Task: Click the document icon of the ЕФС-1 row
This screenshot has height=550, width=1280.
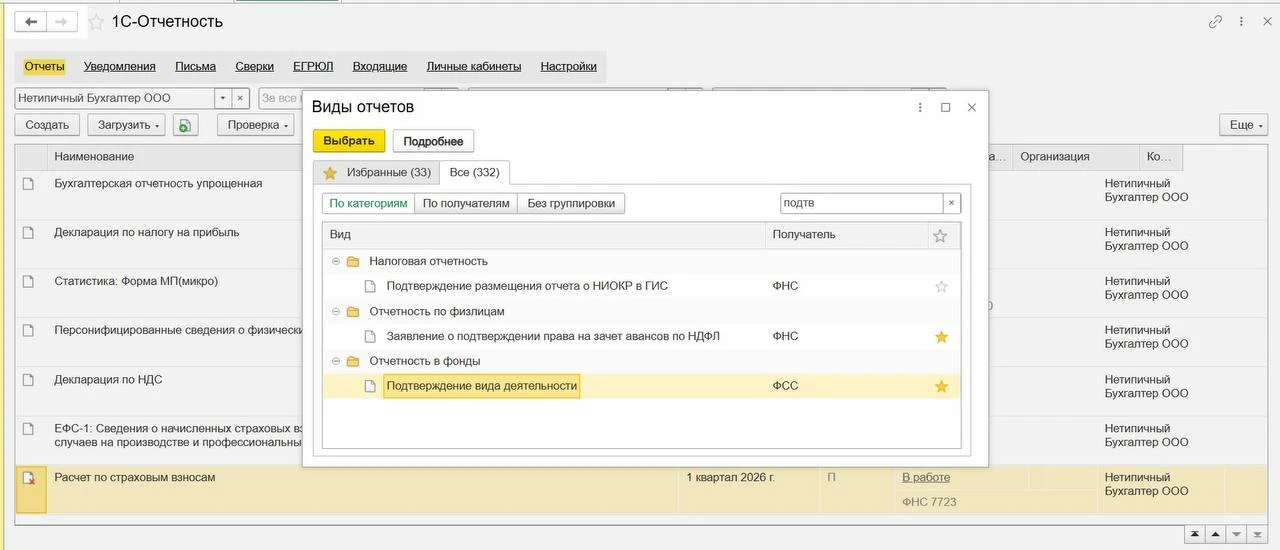Action: [x=29, y=429]
